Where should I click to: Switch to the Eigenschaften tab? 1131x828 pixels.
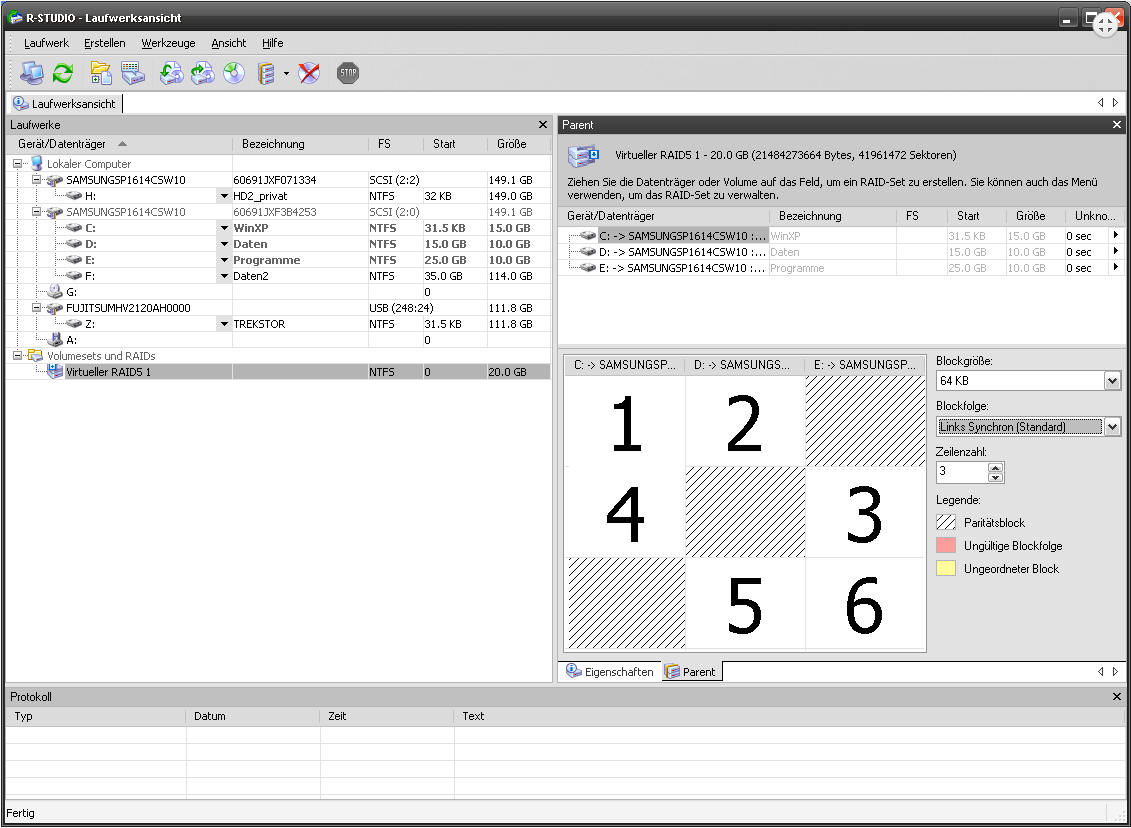tap(610, 672)
